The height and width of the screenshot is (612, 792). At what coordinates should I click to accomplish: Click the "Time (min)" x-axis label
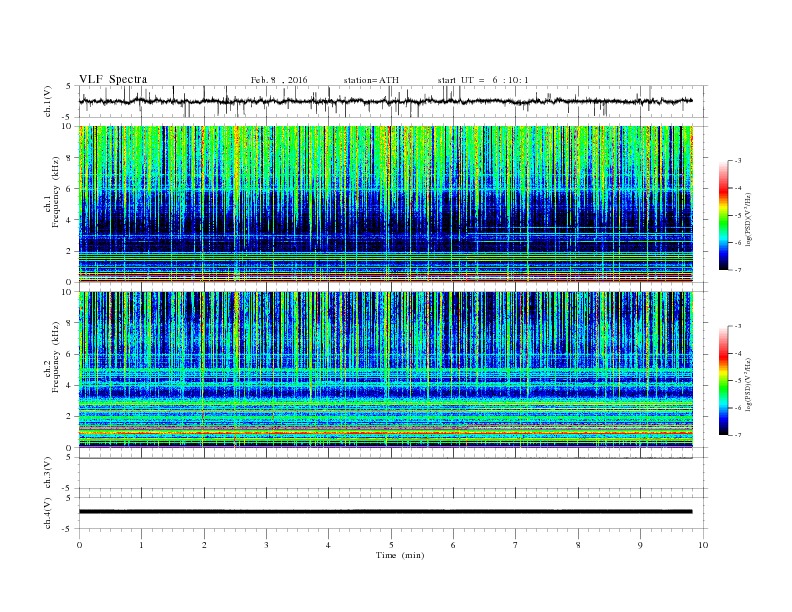click(400, 555)
